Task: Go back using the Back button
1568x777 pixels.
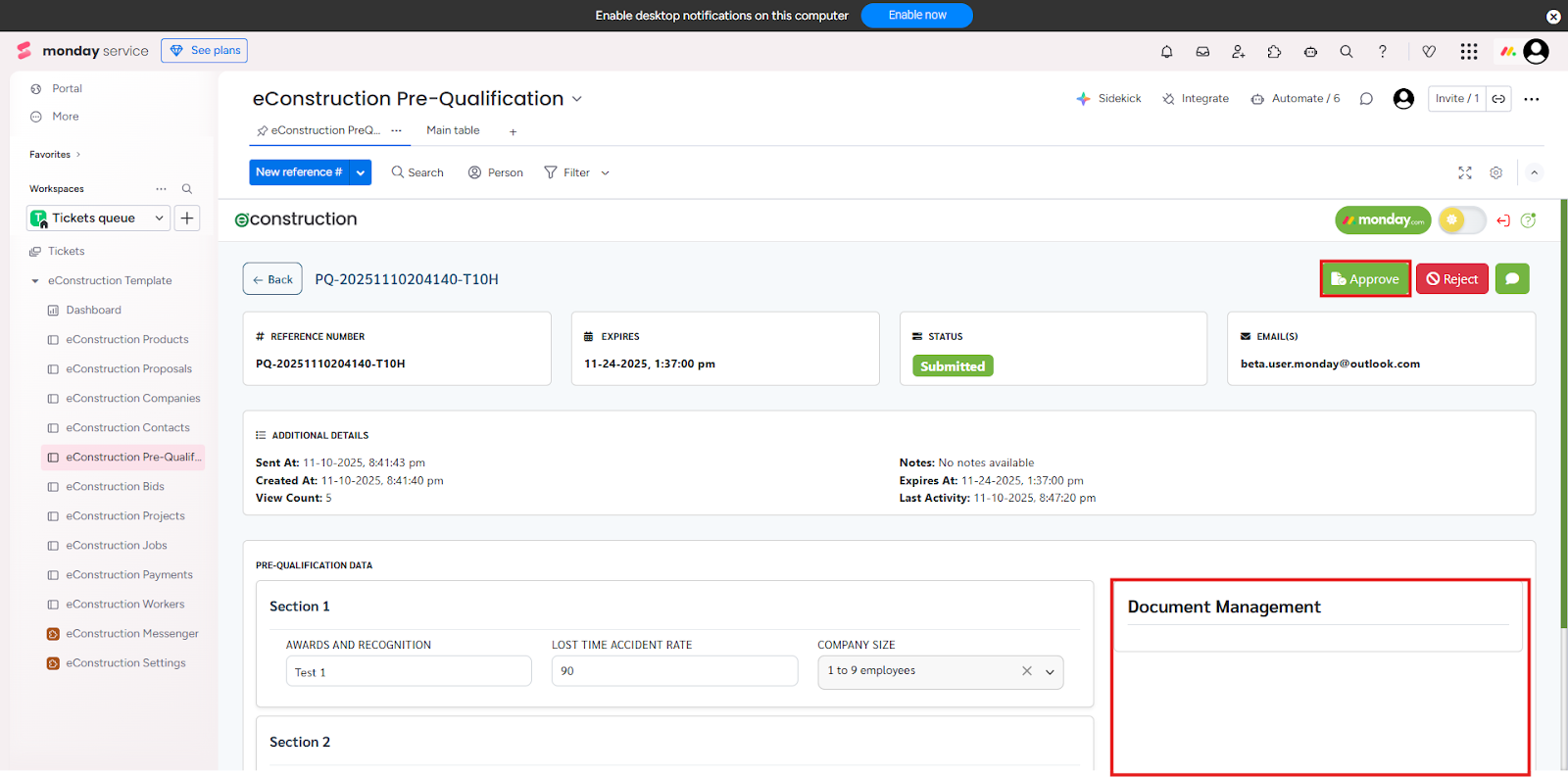Action: 272,279
